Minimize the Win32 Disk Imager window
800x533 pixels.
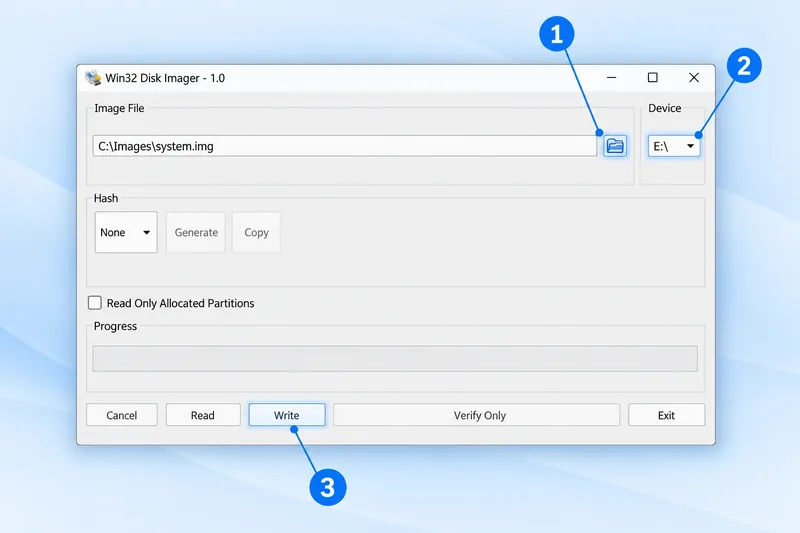[x=611, y=78]
